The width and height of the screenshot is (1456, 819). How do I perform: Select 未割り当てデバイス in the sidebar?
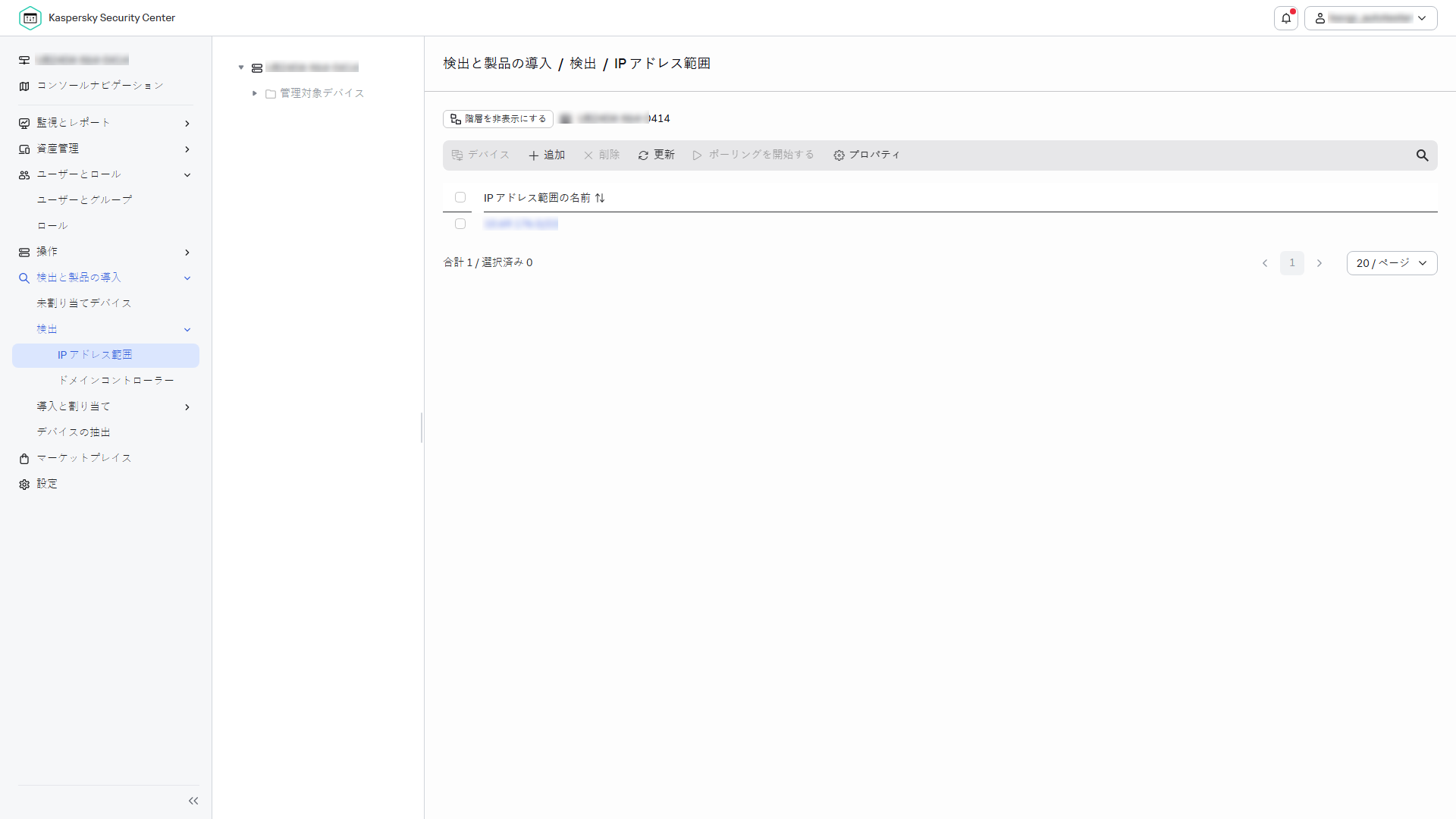coord(84,303)
